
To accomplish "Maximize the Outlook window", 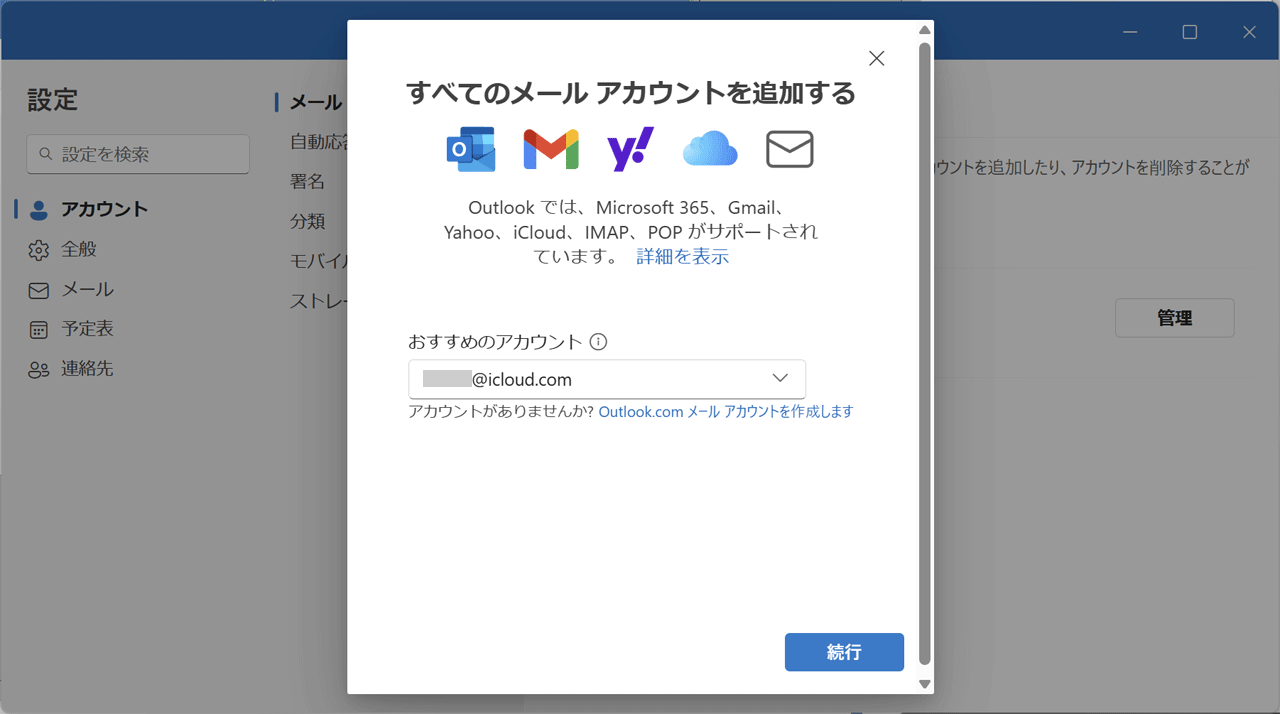I will 1190,32.
